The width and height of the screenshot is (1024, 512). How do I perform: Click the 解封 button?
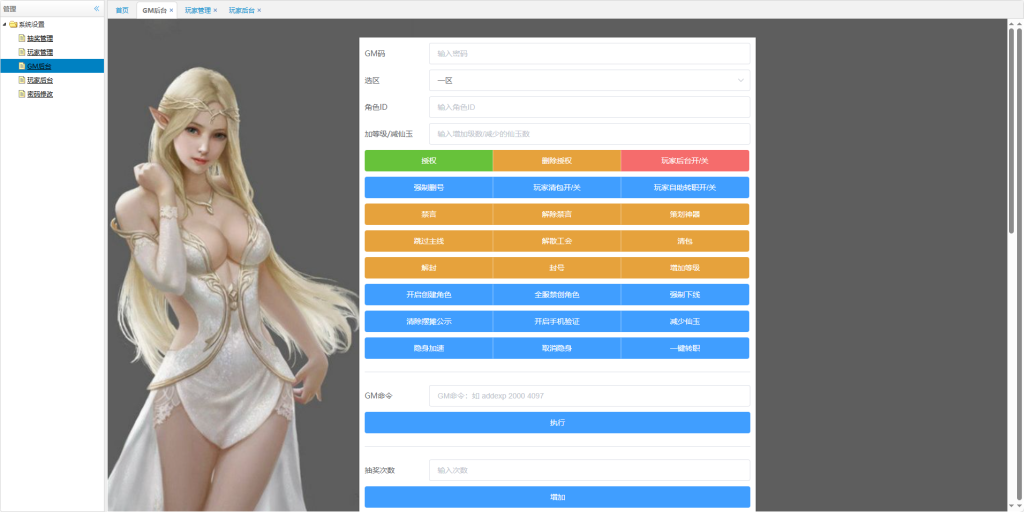click(x=428, y=268)
